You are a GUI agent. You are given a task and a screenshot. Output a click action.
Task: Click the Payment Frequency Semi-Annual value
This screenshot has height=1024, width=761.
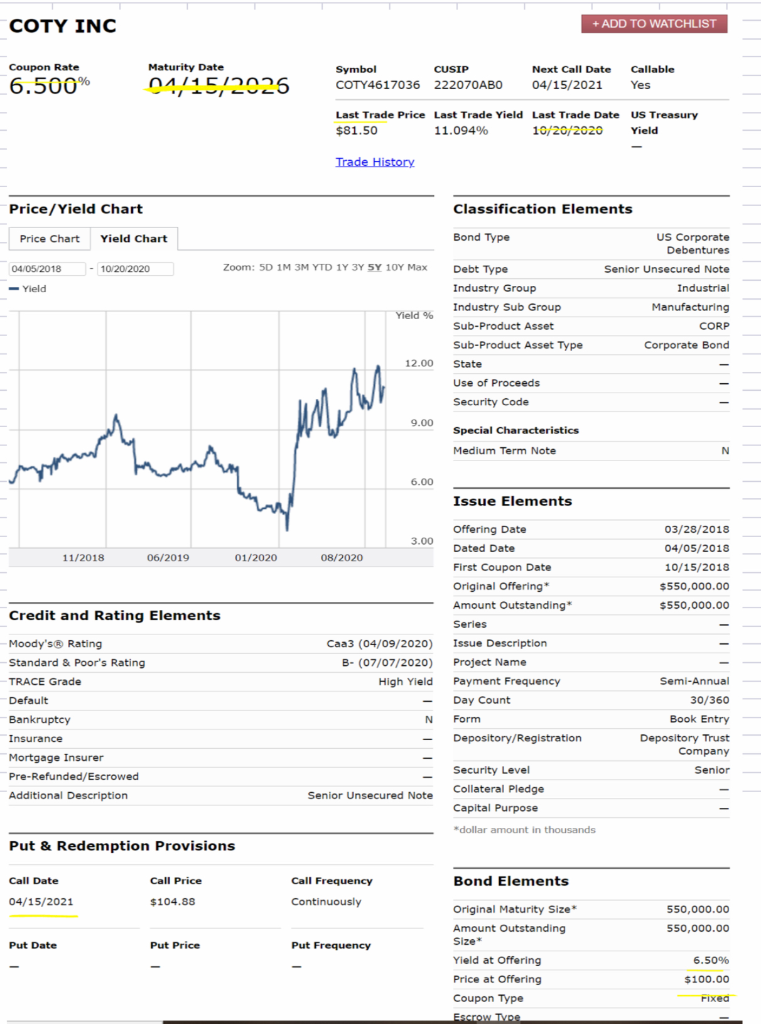click(x=694, y=681)
